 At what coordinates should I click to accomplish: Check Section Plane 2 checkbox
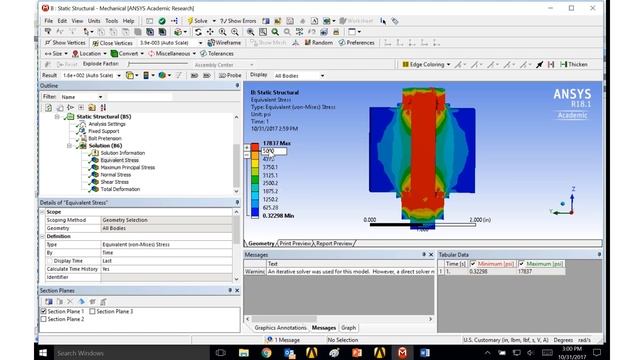point(44,319)
